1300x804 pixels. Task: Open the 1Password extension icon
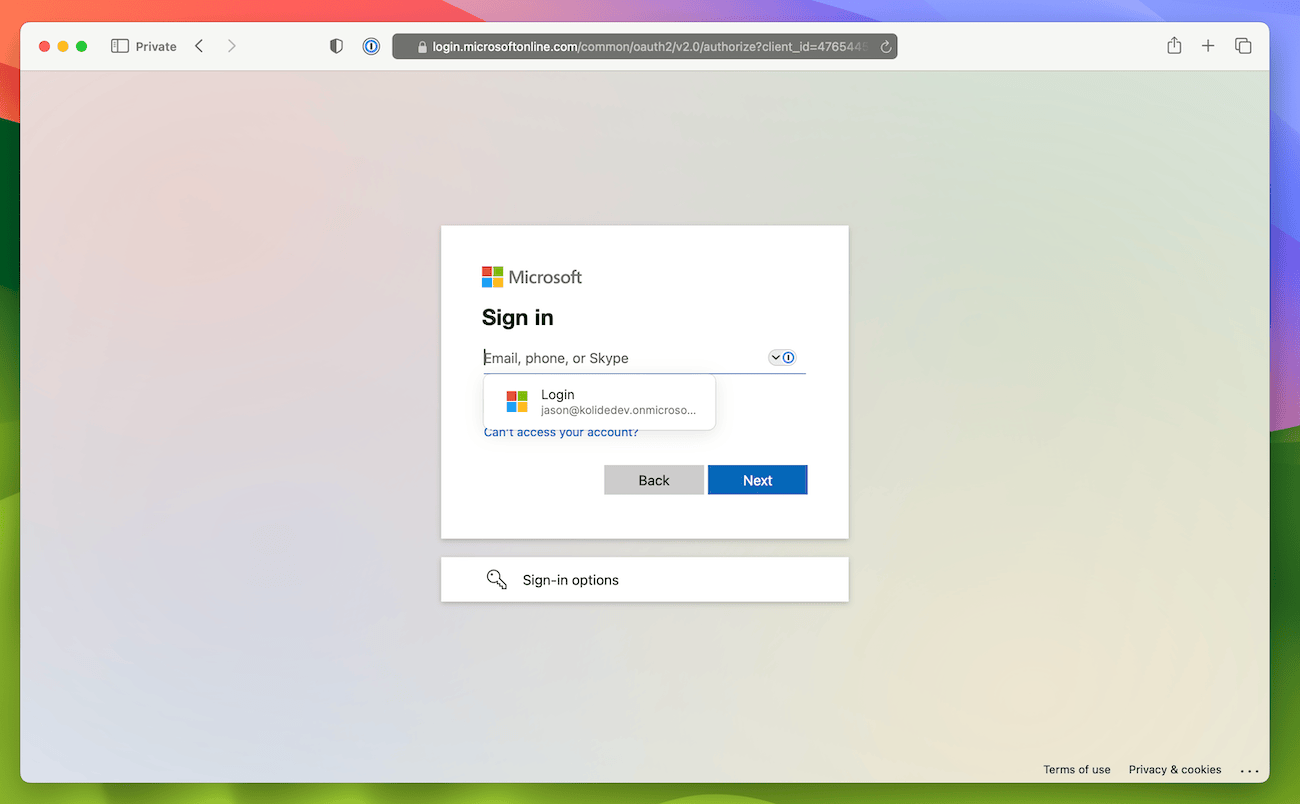pyautogui.click(x=371, y=46)
